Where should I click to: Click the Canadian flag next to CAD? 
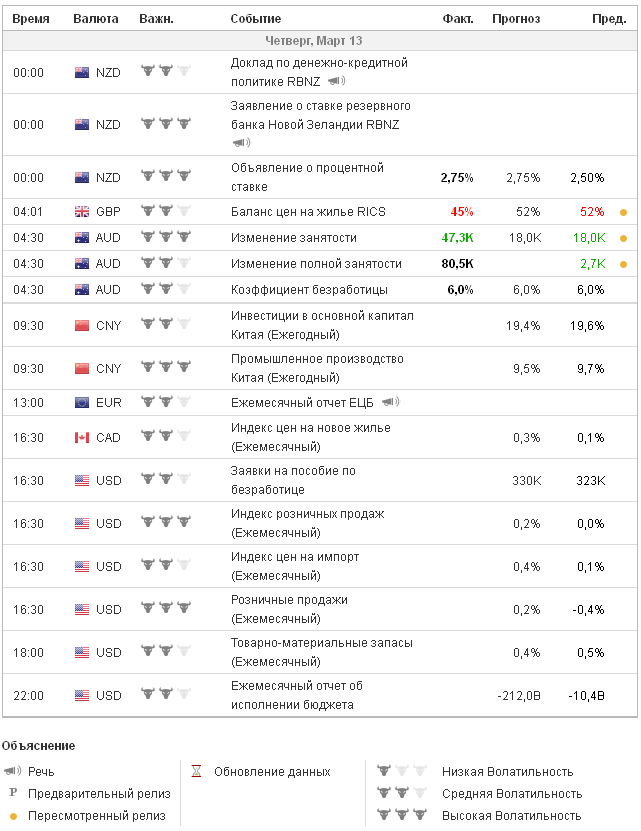pos(82,438)
